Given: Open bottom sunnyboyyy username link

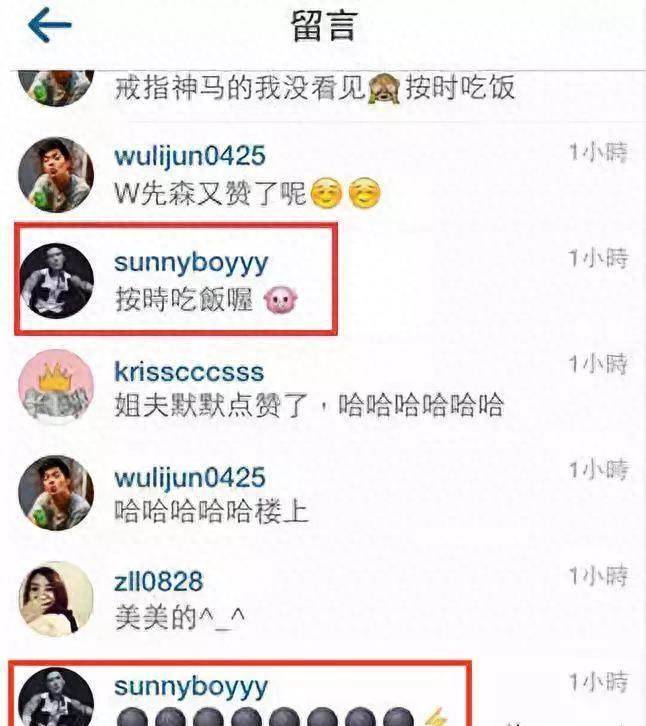Looking at the screenshot, I should [x=191, y=687].
